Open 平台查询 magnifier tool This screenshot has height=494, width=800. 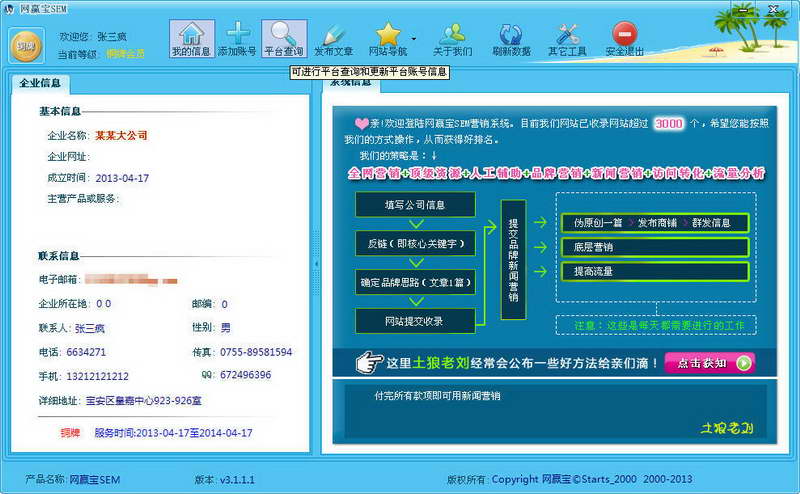tap(284, 38)
